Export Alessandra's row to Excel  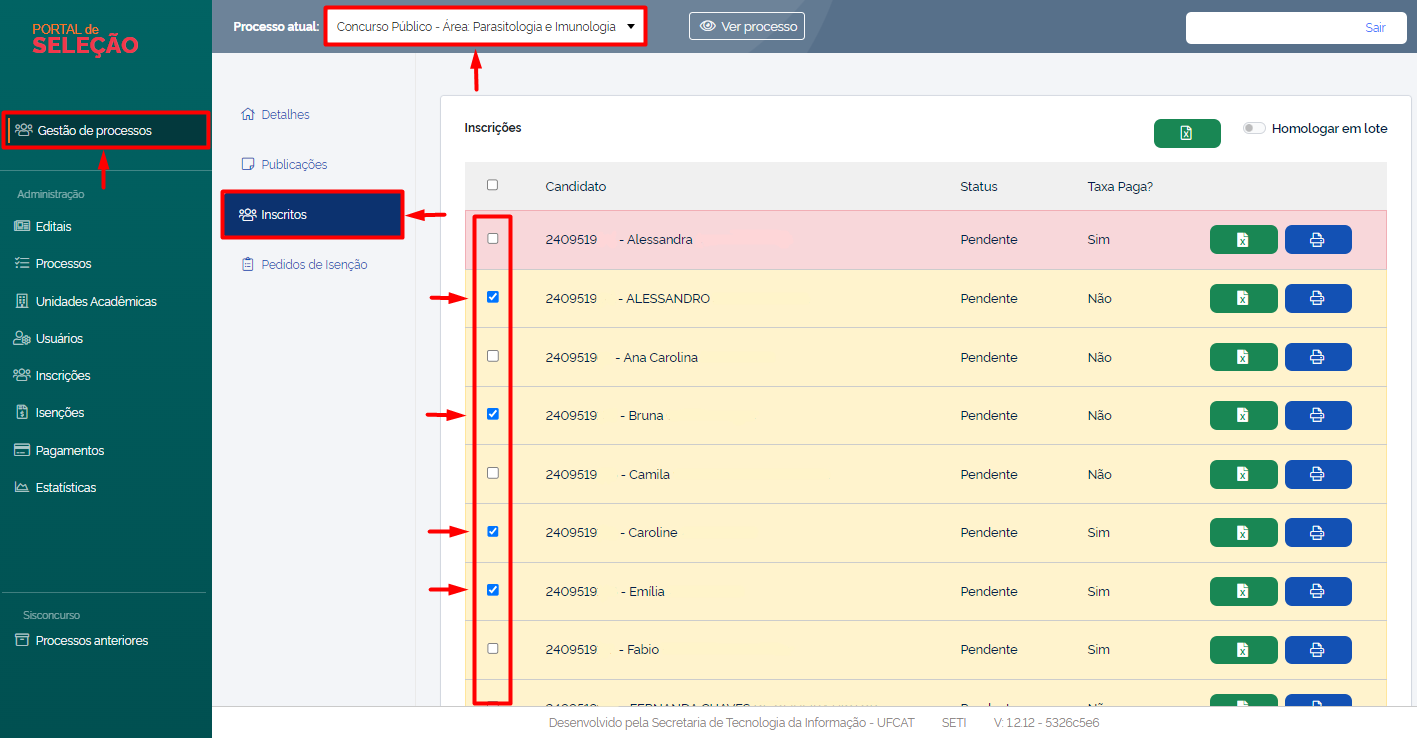[1243, 240]
